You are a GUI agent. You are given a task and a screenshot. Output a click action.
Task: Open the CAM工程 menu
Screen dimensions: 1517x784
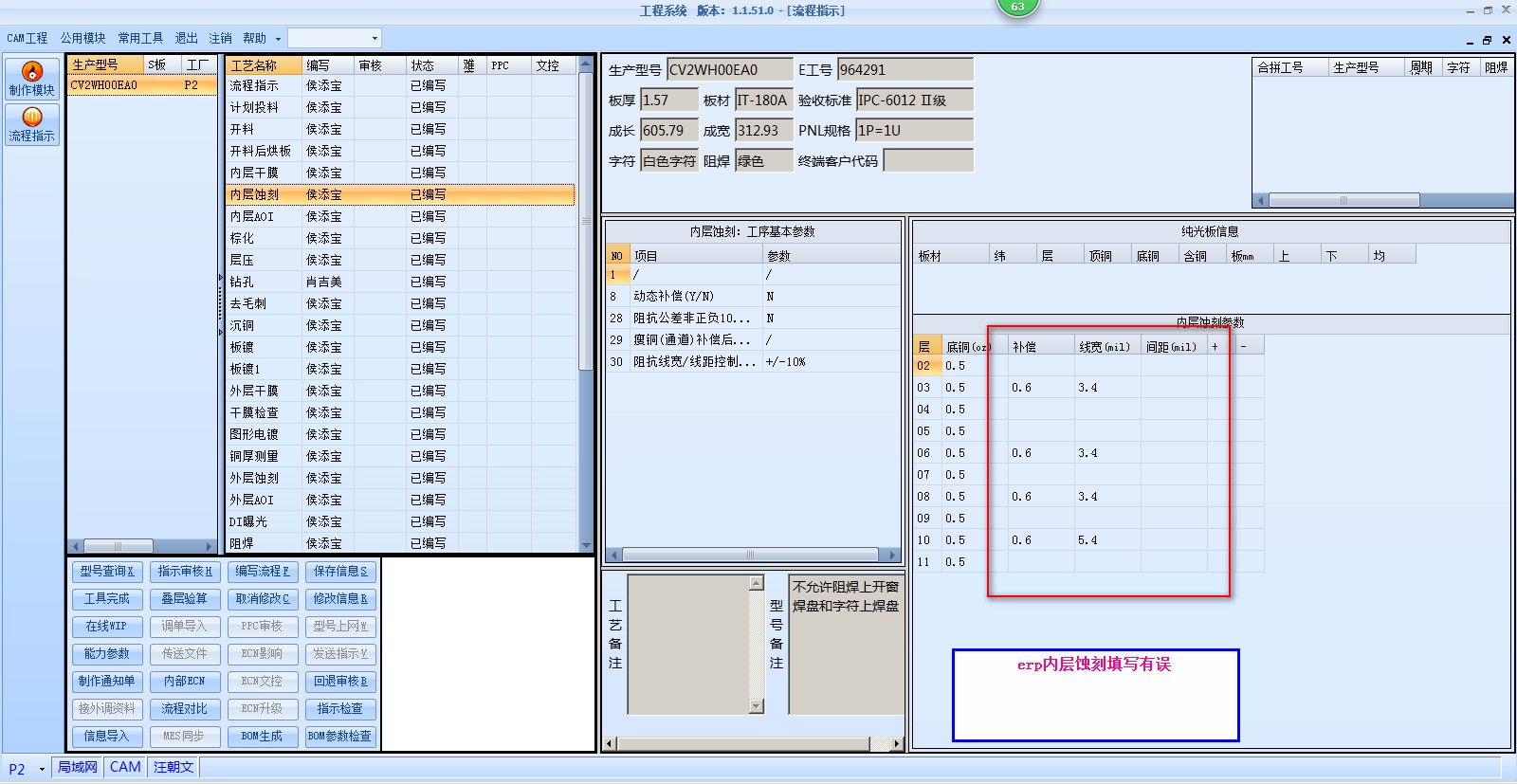pyautogui.click(x=27, y=38)
